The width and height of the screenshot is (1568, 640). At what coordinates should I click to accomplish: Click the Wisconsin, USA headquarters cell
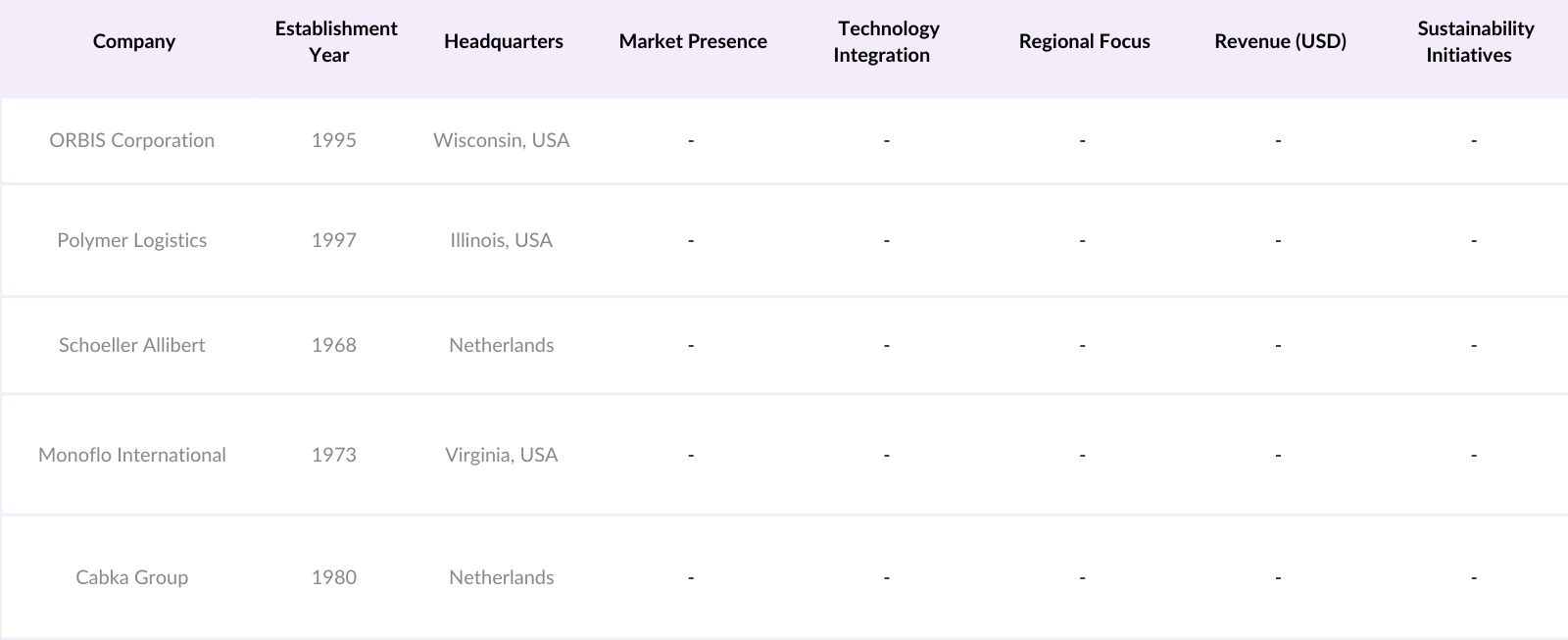tap(502, 140)
